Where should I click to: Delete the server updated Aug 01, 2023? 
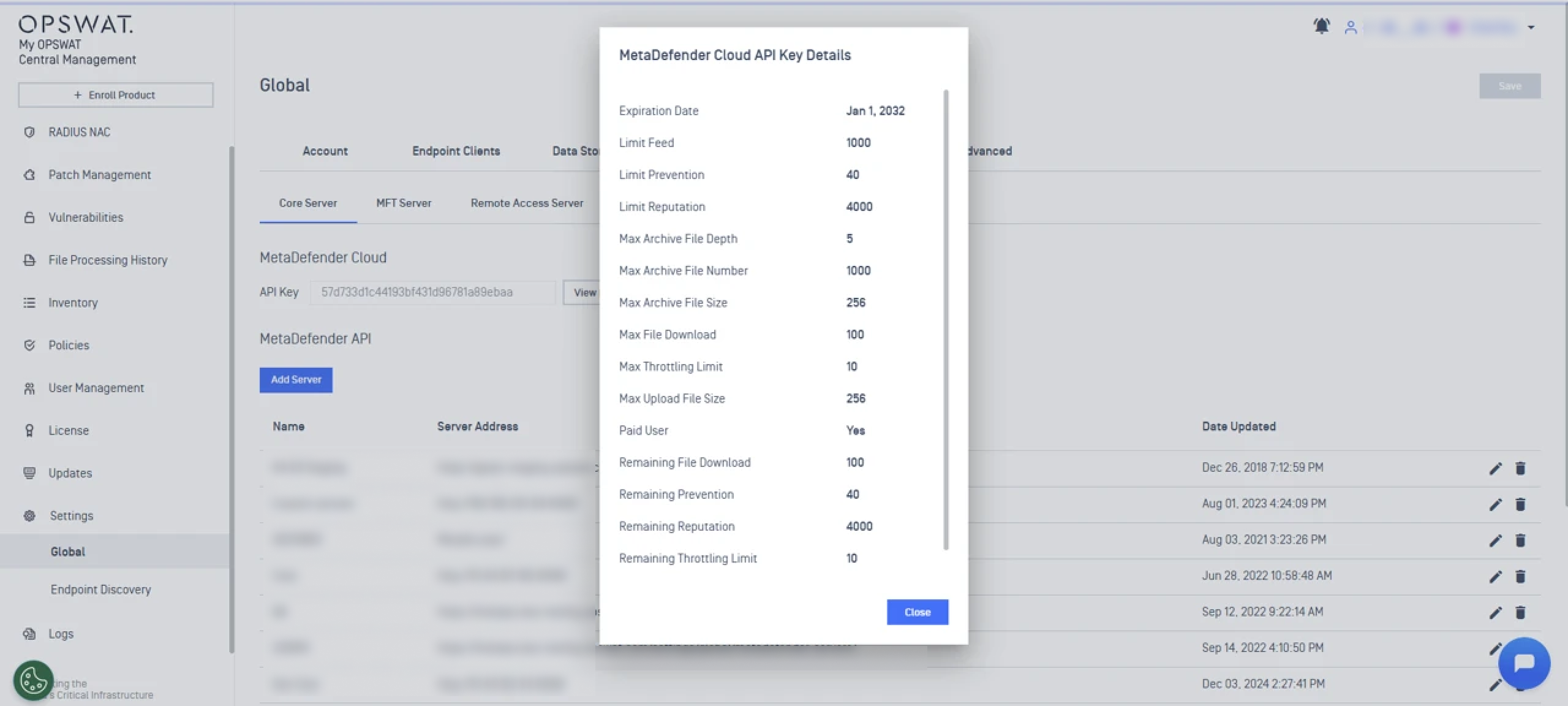tap(1520, 504)
